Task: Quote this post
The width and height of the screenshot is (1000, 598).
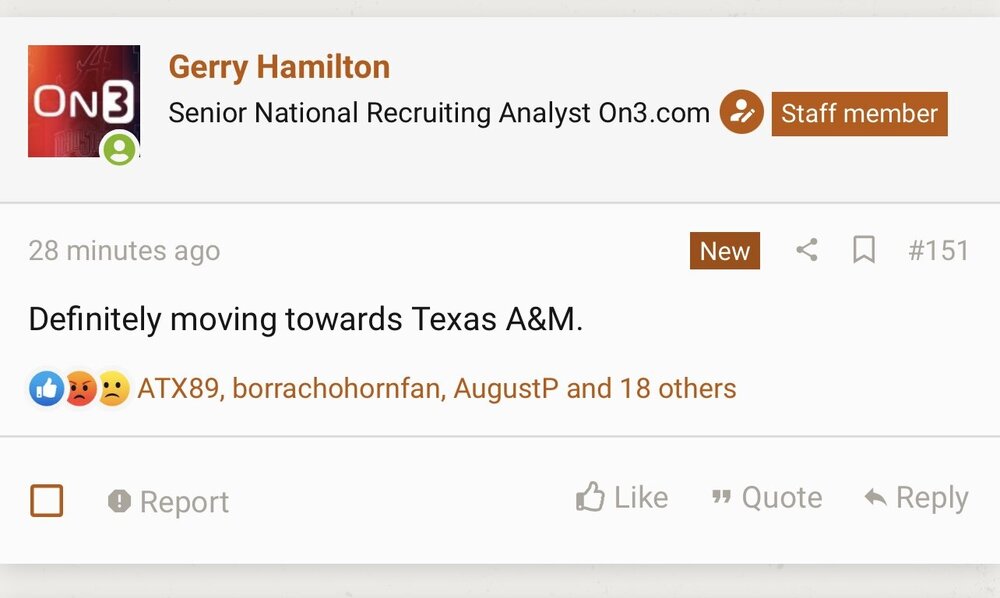Action: click(x=766, y=497)
